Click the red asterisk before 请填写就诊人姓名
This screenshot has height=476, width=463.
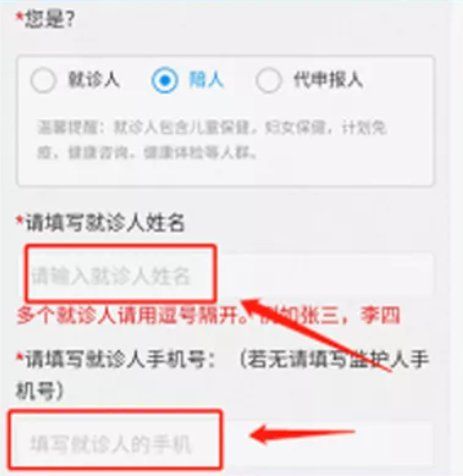point(20,220)
